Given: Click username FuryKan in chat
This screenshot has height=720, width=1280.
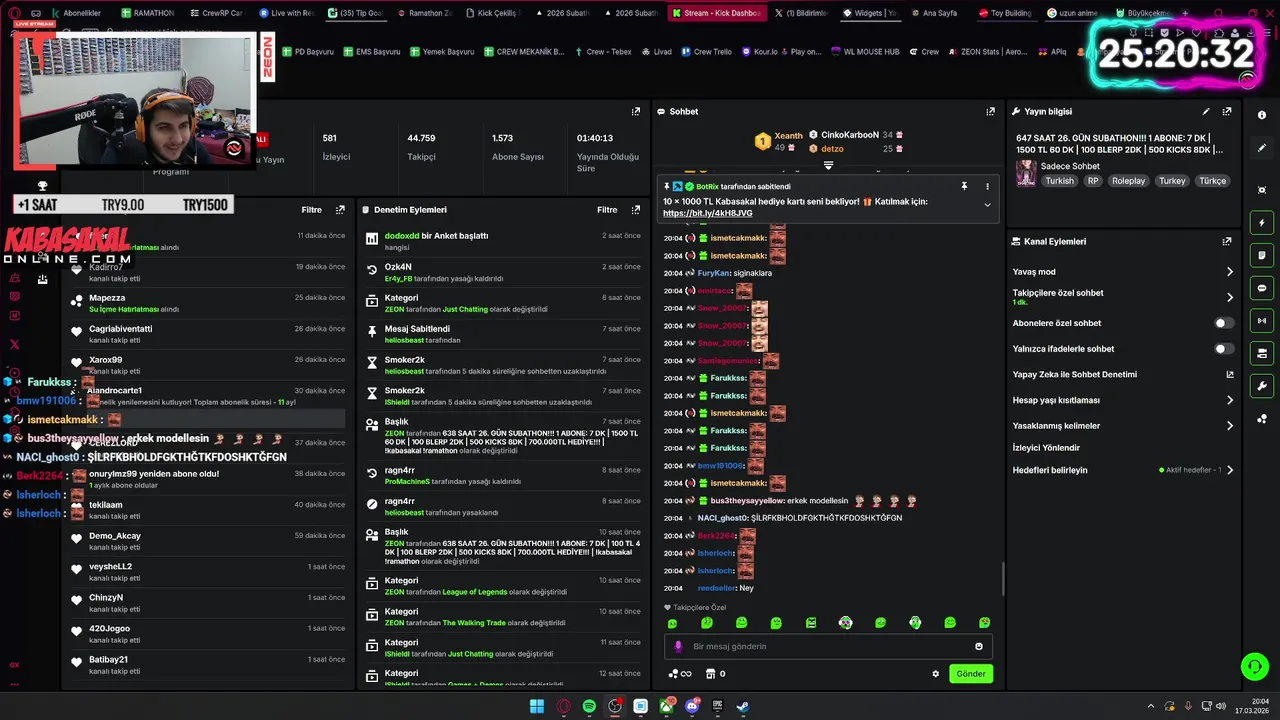Looking at the screenshot, I should 714,273.
